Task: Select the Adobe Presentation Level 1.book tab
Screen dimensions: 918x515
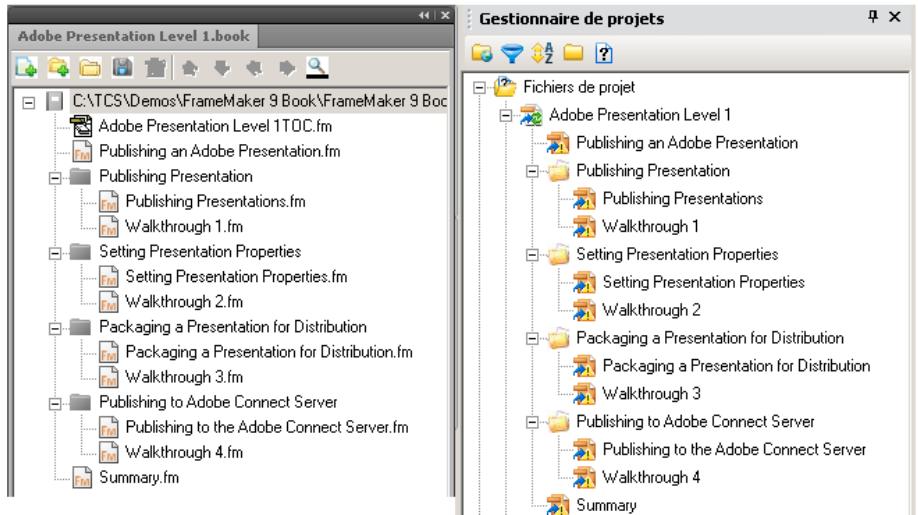Action: 133,36
